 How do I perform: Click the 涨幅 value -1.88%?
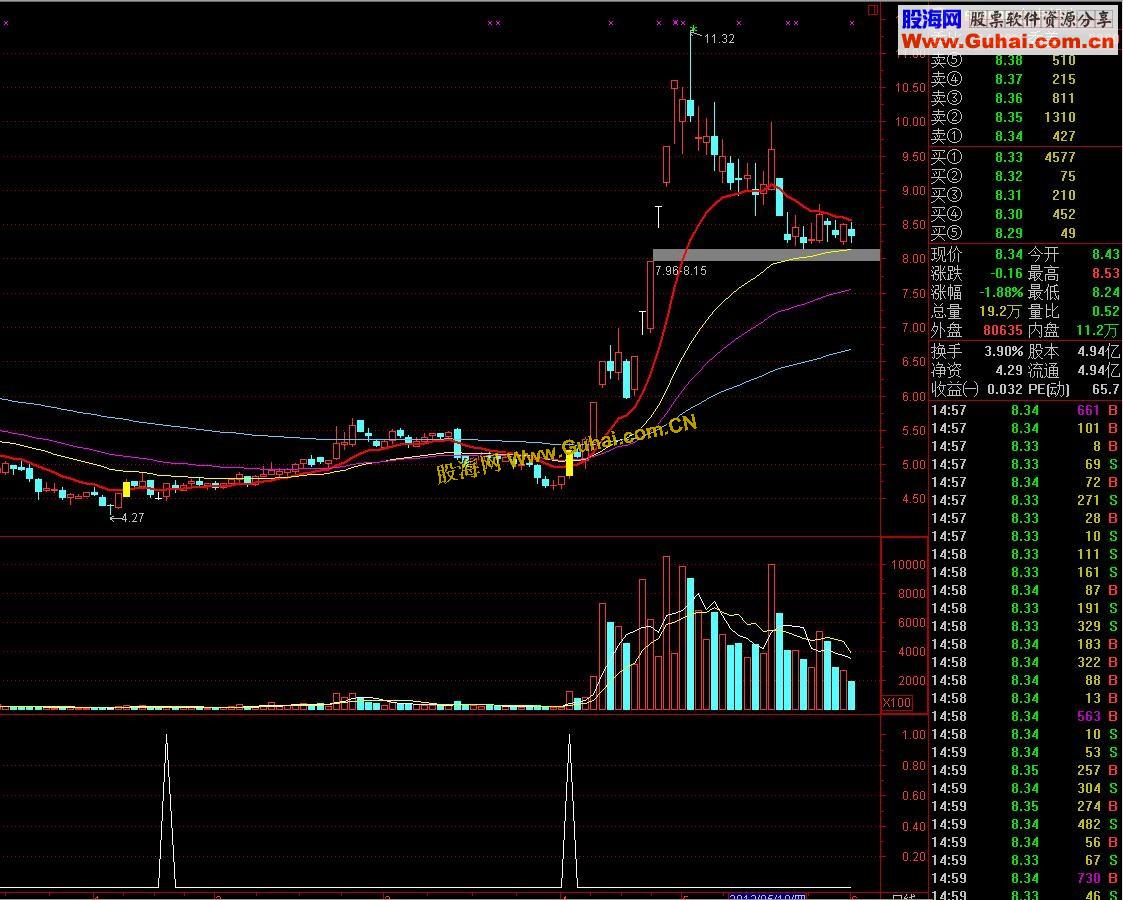click(x=1001, y=292)
